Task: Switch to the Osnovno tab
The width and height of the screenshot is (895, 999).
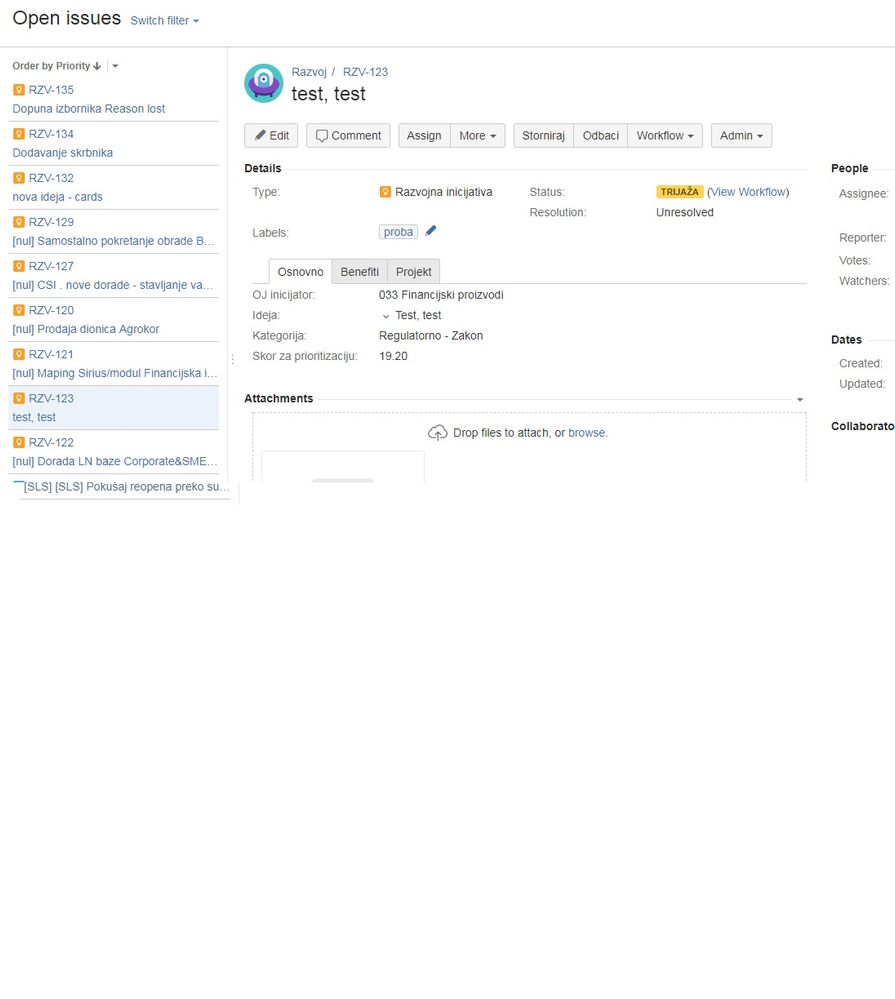Action: (301, 271)
